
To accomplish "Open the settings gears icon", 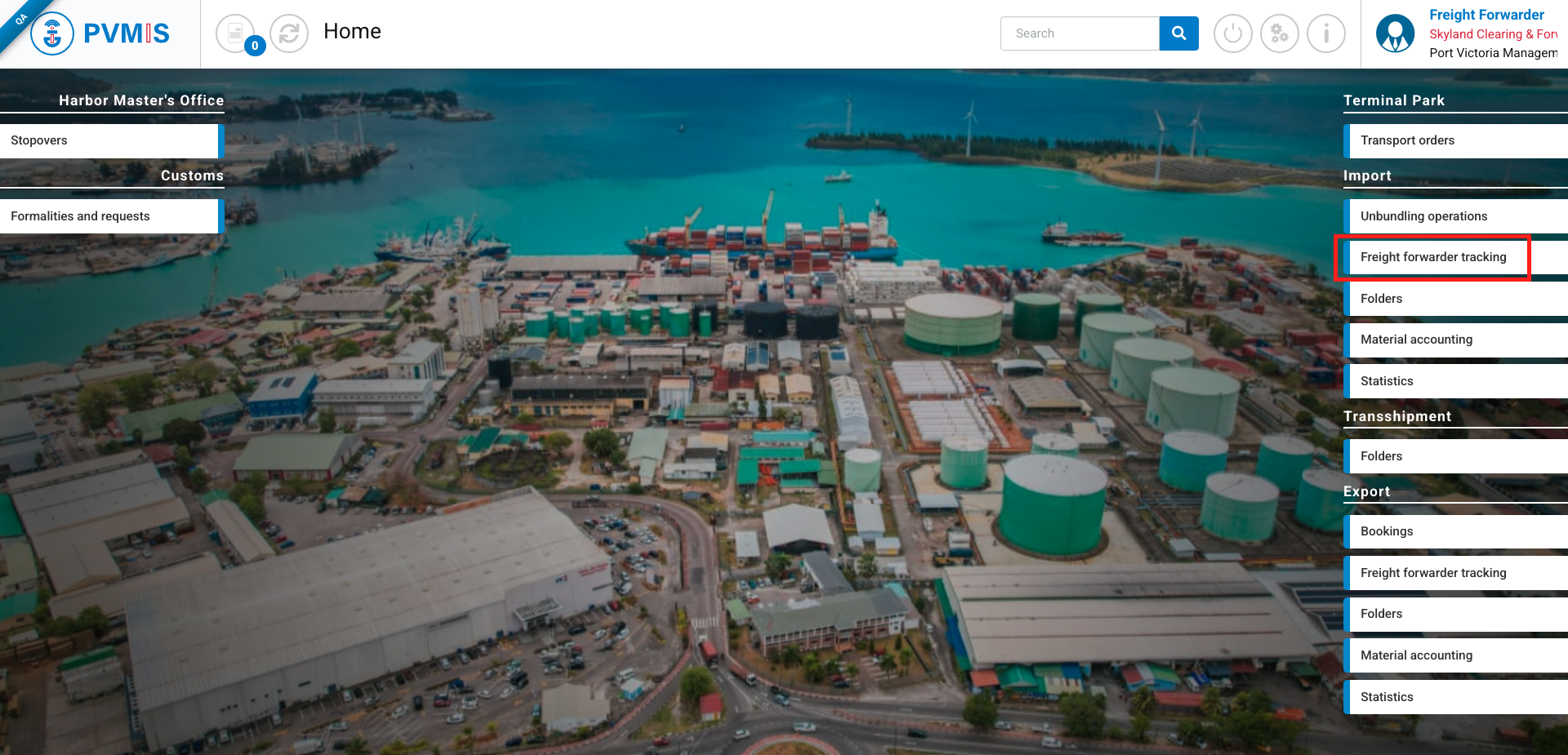I will [1279, 33].
